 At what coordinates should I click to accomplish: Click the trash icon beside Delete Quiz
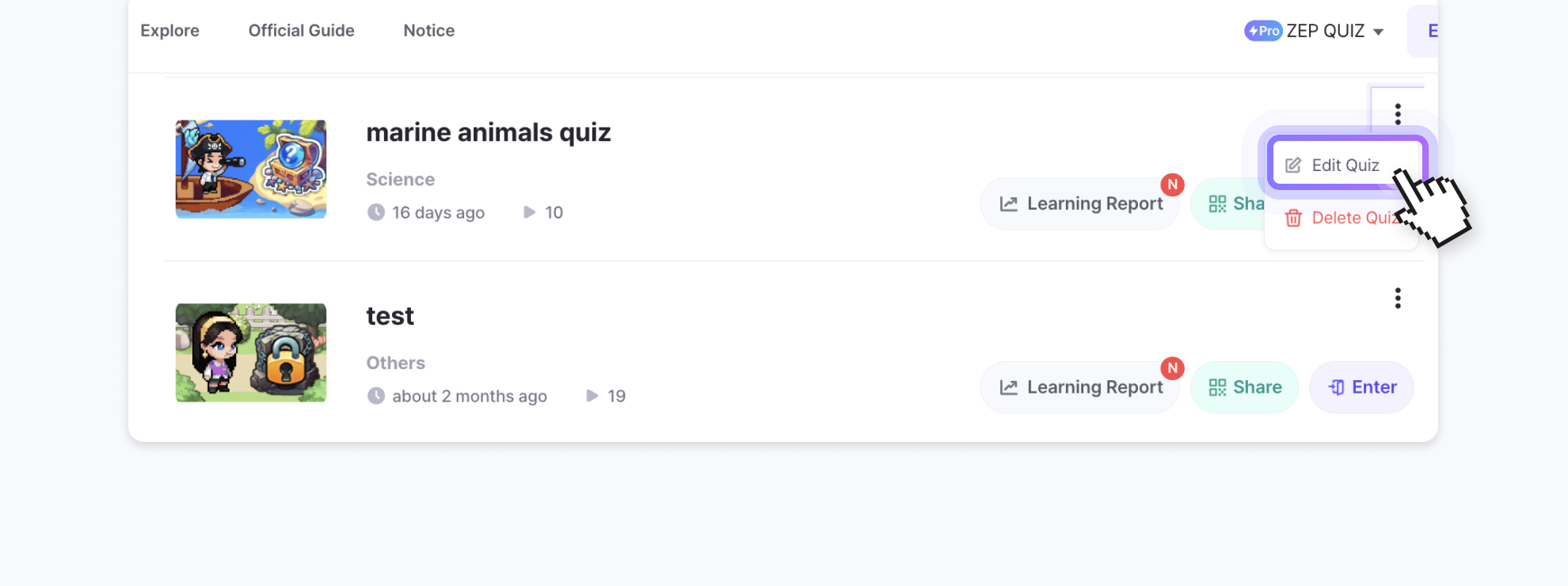coord(1293,218)
